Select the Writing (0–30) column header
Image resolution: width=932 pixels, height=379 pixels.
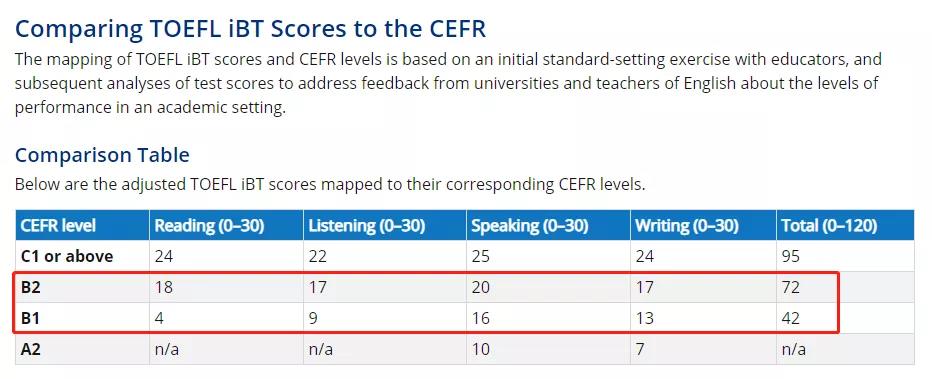click(687, 226)
